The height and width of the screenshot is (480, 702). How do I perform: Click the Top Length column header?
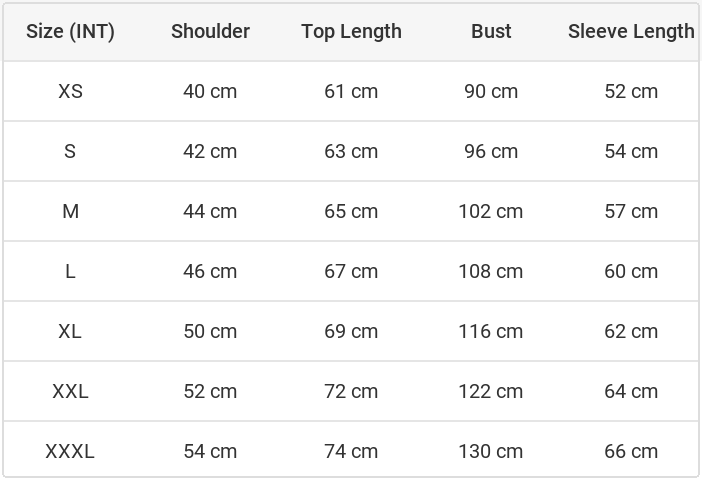coord(351,31)
